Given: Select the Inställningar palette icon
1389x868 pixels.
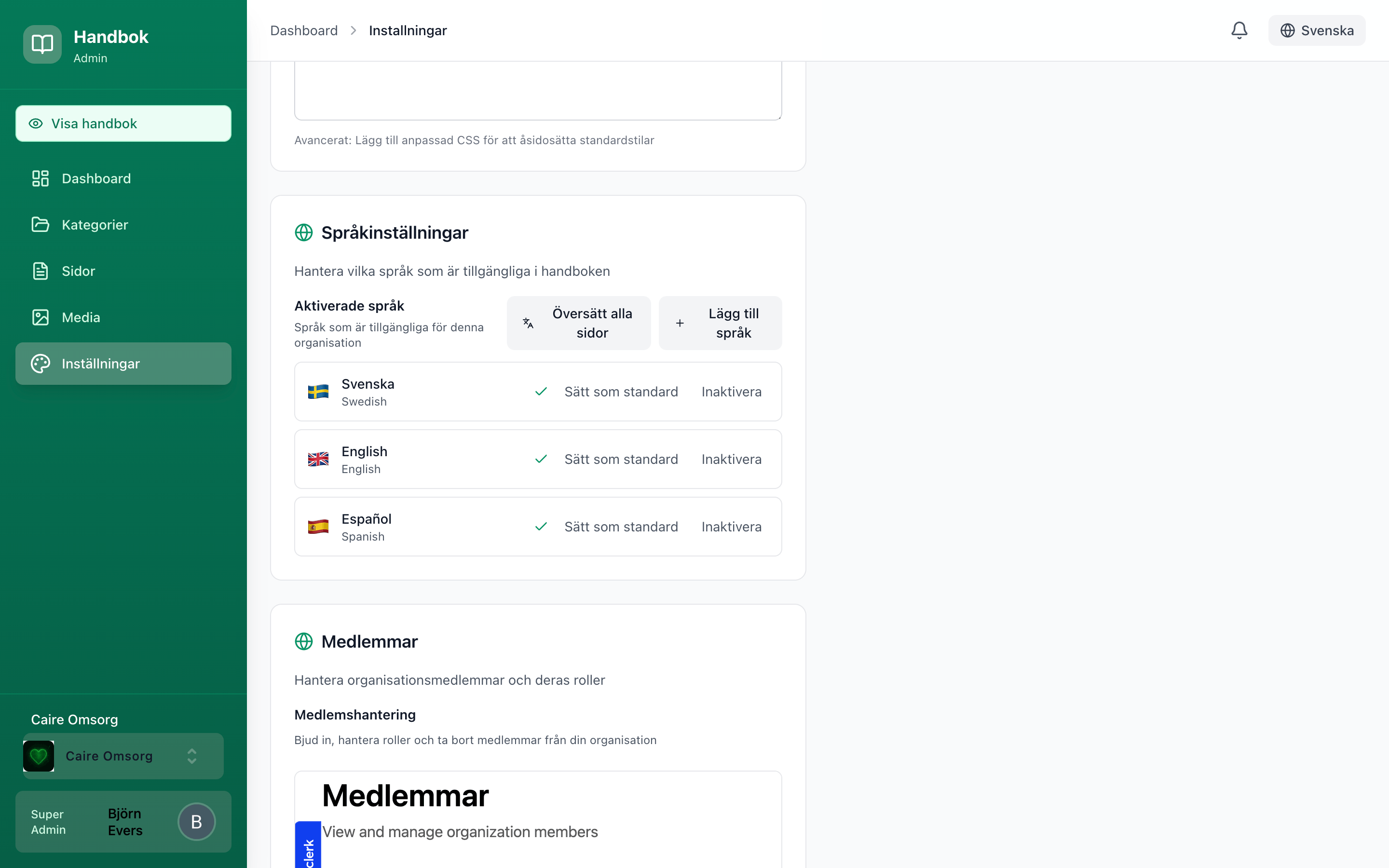Looking at the screenshot, I should [40, 364].
